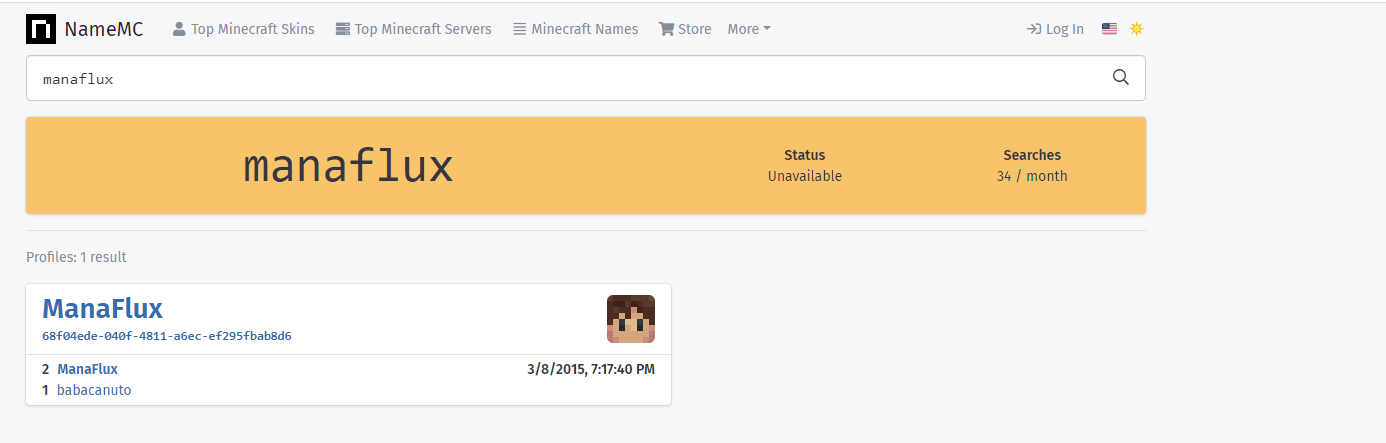Toggle light/dark theme sun icon
This screenshot has height=443, width=1386.
click(1136, 29)
